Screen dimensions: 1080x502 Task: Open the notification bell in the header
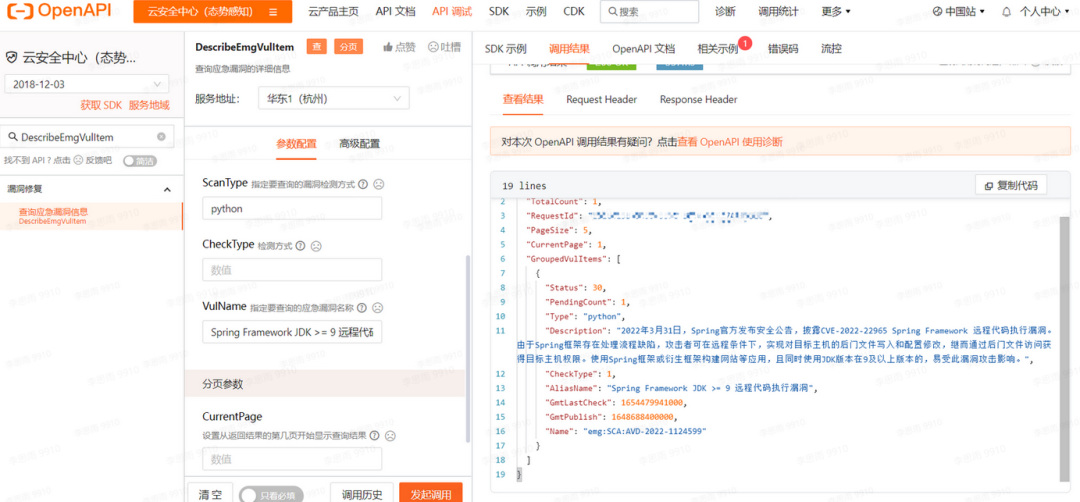1005,12
